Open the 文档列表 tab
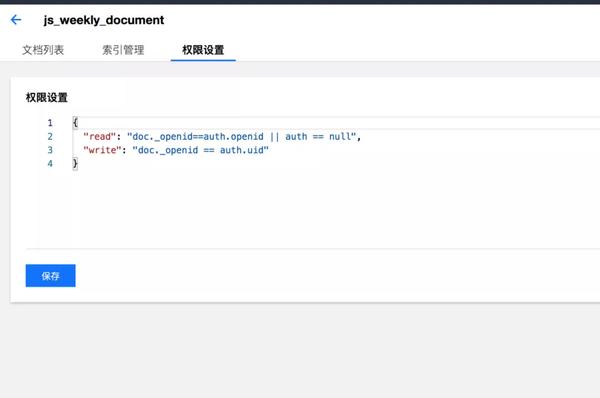This screenshot has height=398, width=600. click(x=43, y=50)
